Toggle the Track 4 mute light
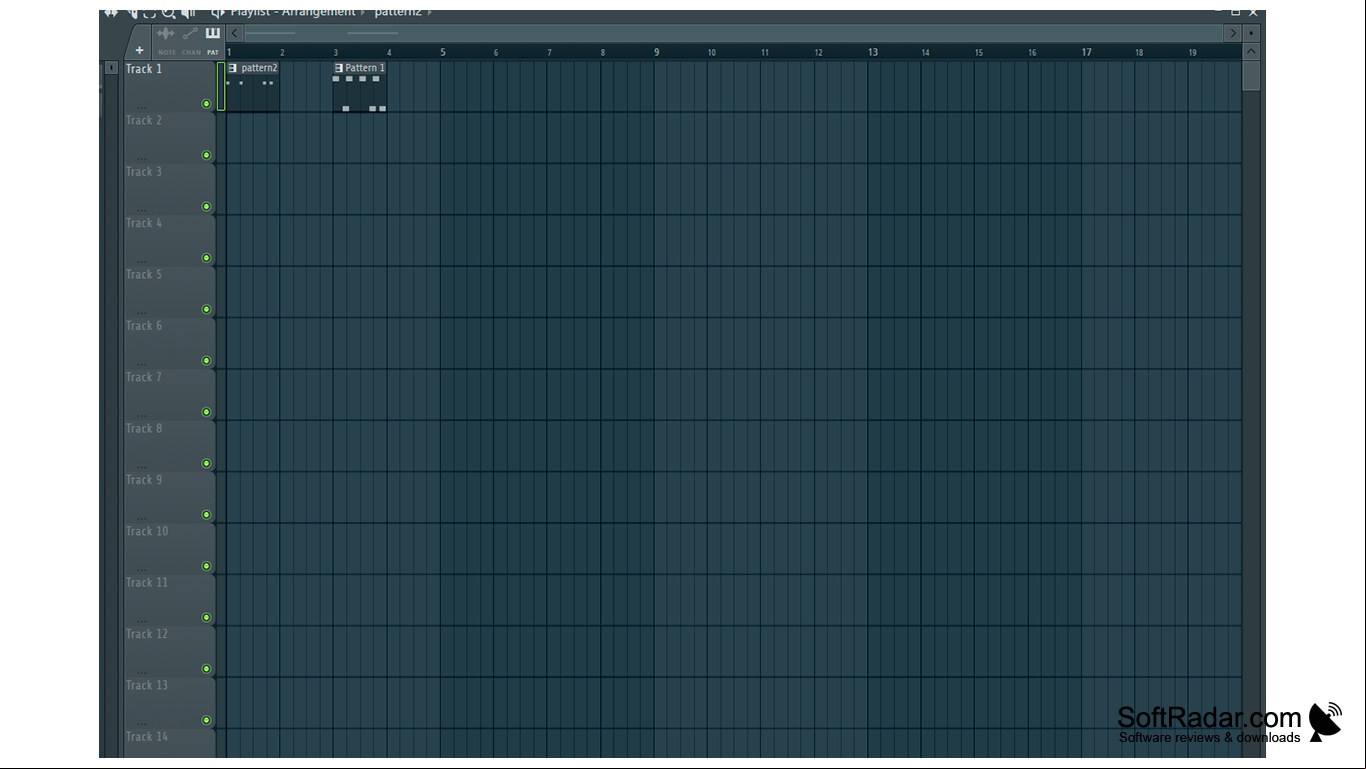The height and width of the screenshot is (769, 1366). point(207,258)
